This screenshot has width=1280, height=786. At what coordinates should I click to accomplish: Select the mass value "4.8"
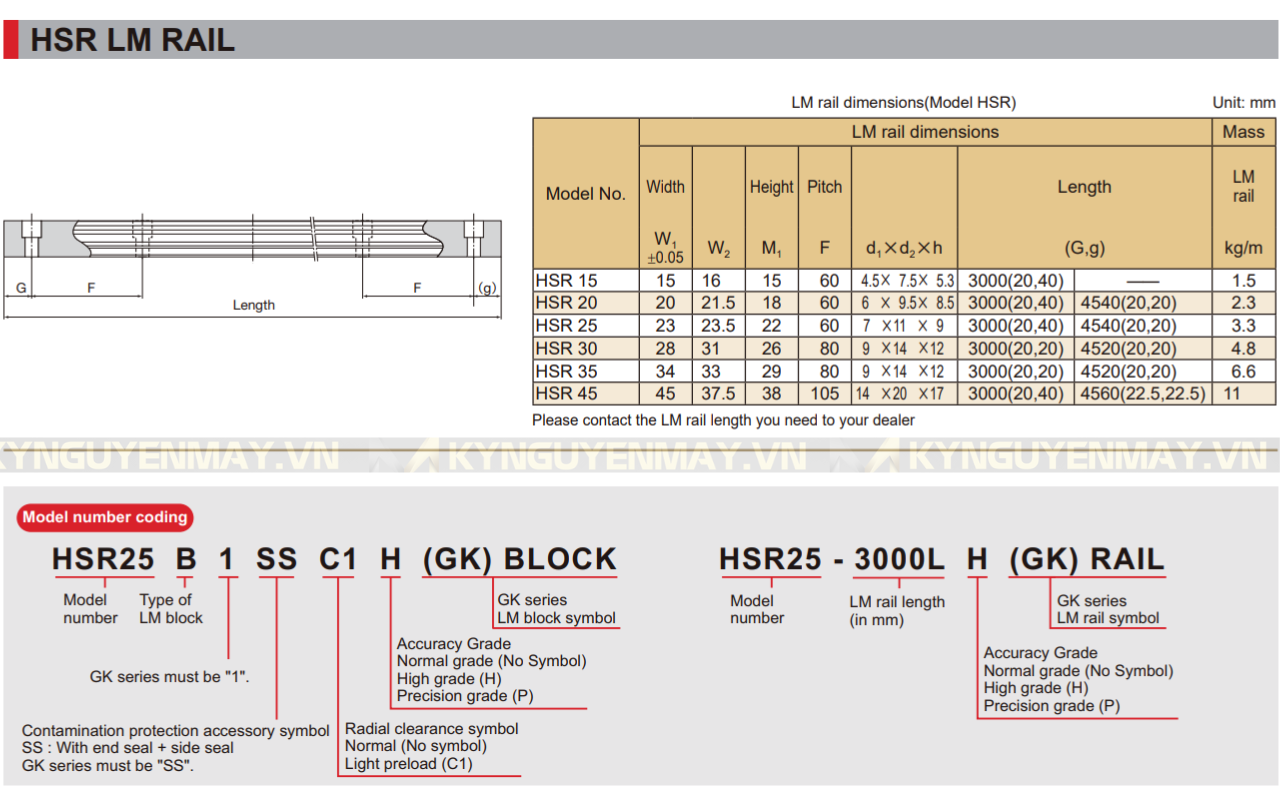click(1244, 349)
